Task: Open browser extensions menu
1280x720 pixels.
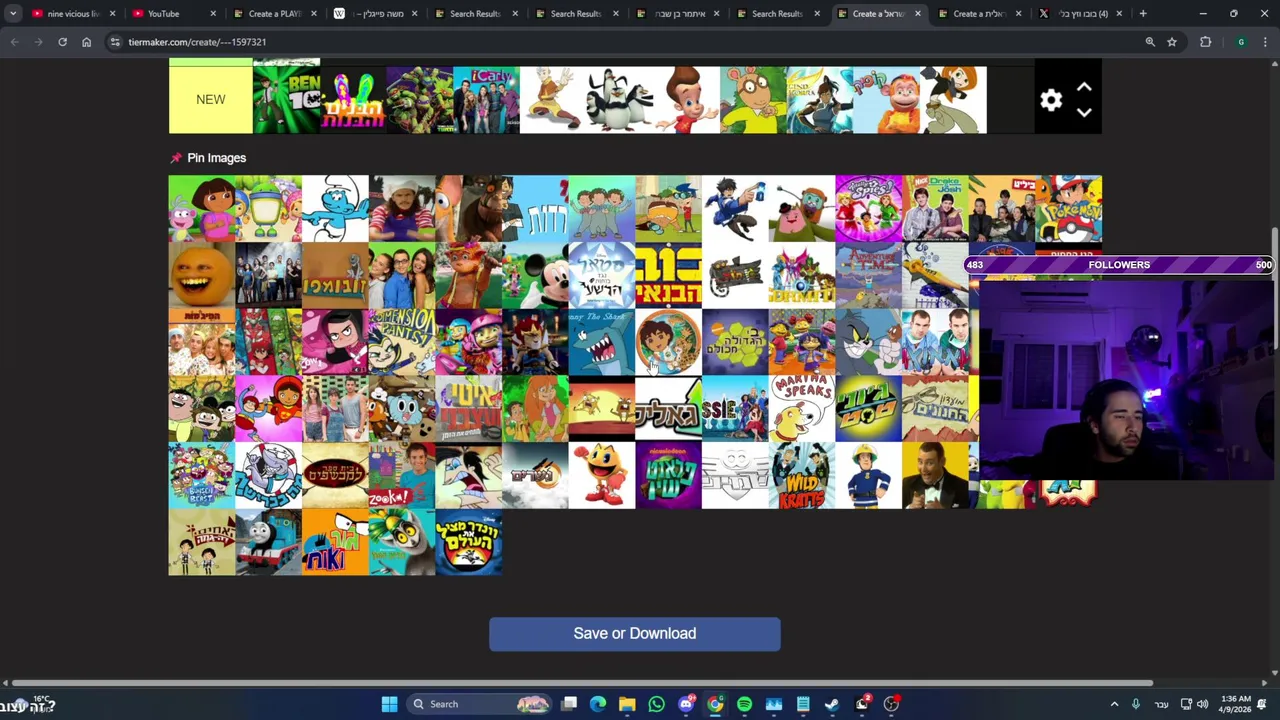Action: 1206,42
